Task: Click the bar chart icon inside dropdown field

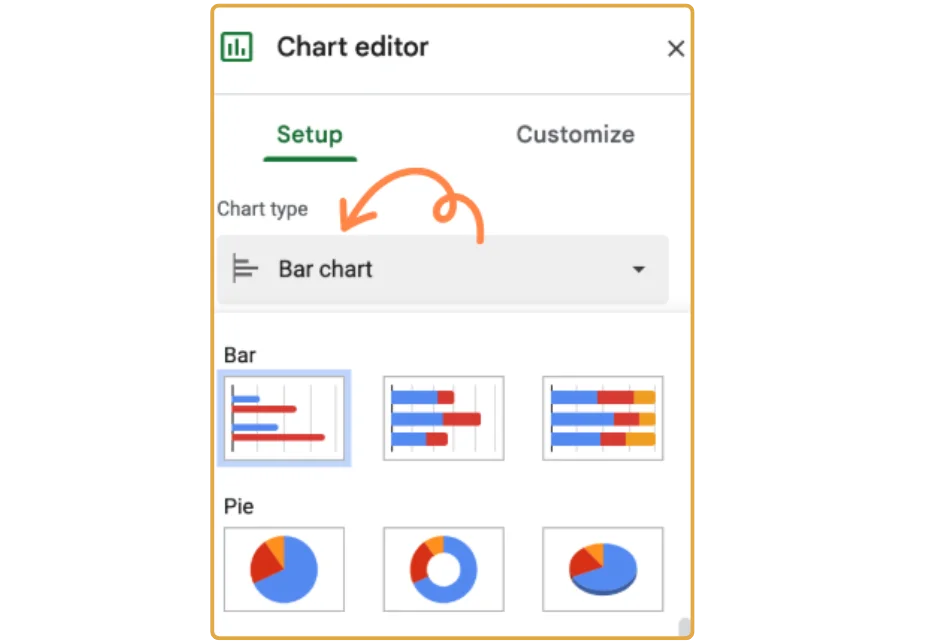Action: click(x=245, y=269)
